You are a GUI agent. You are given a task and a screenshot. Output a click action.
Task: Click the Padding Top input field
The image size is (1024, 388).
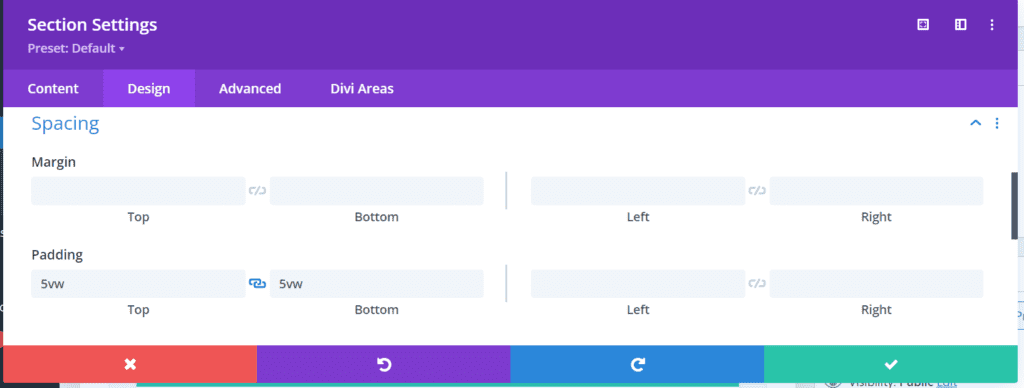pos(138,283)
